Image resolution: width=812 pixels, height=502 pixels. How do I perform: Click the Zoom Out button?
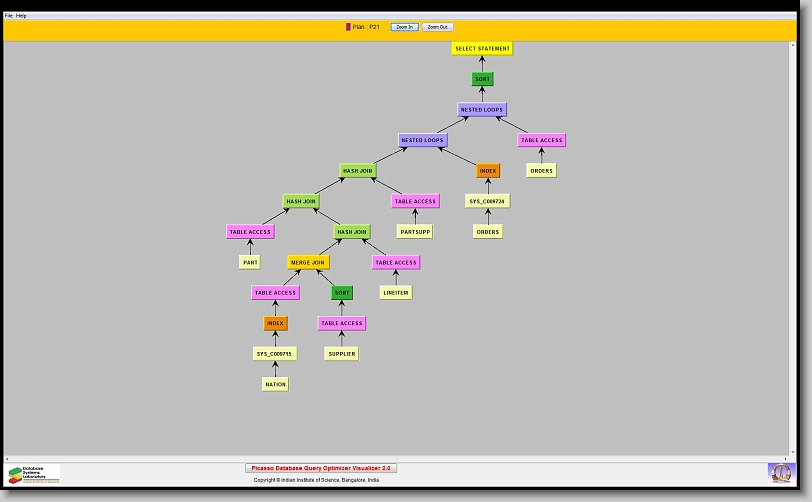click(437, 27)
